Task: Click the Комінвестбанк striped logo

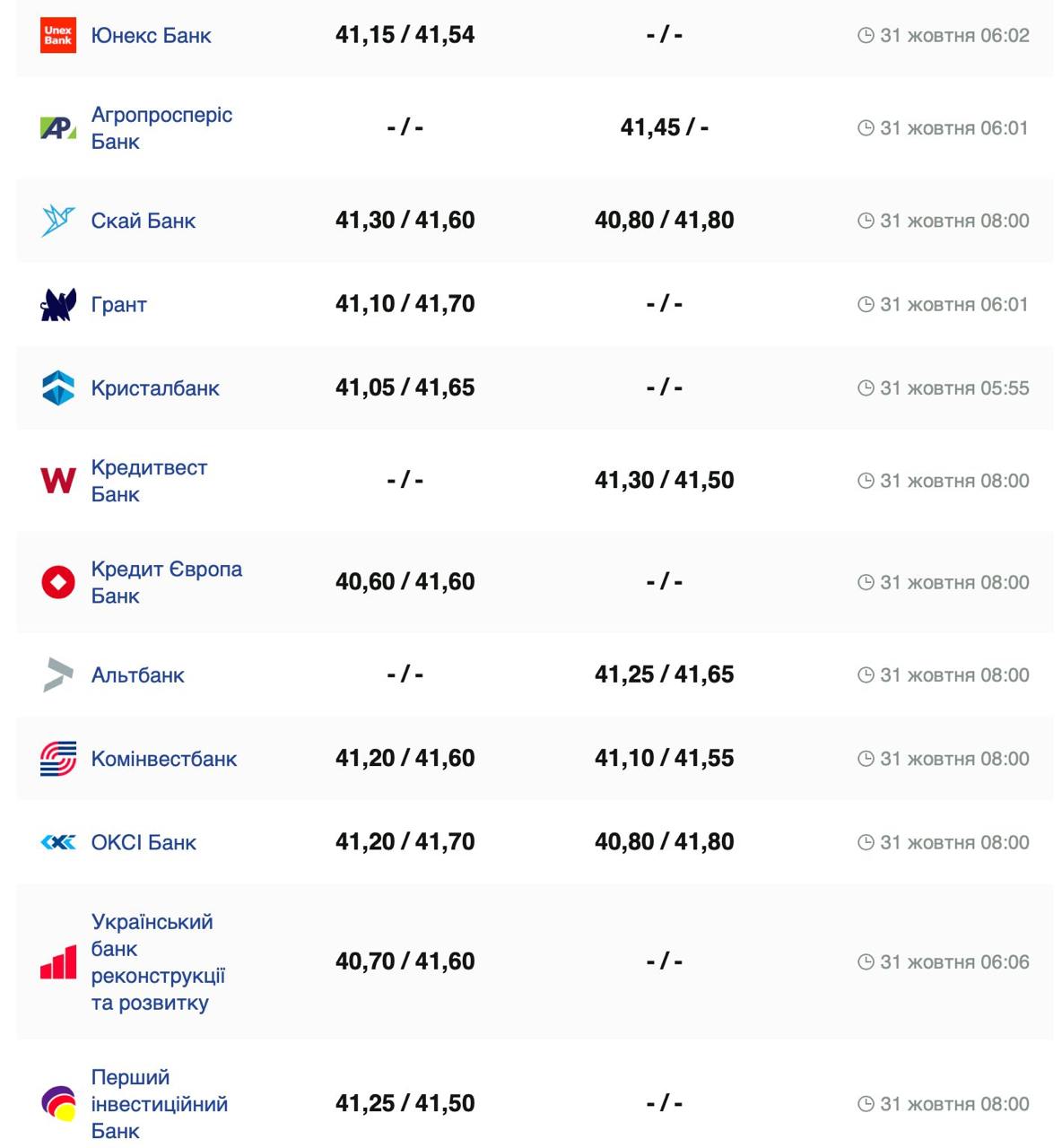Action: pyautogui.click(x=58, y=759)
